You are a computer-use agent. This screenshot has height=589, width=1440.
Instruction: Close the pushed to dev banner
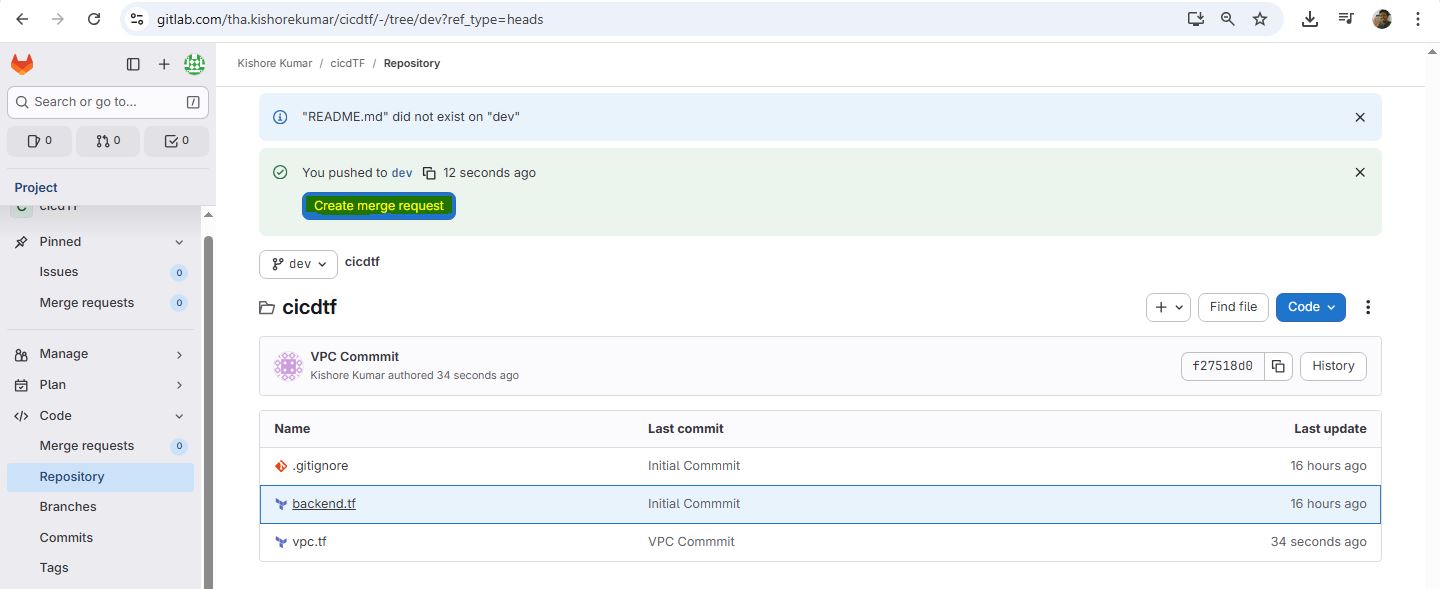(x=1359, y=172)
